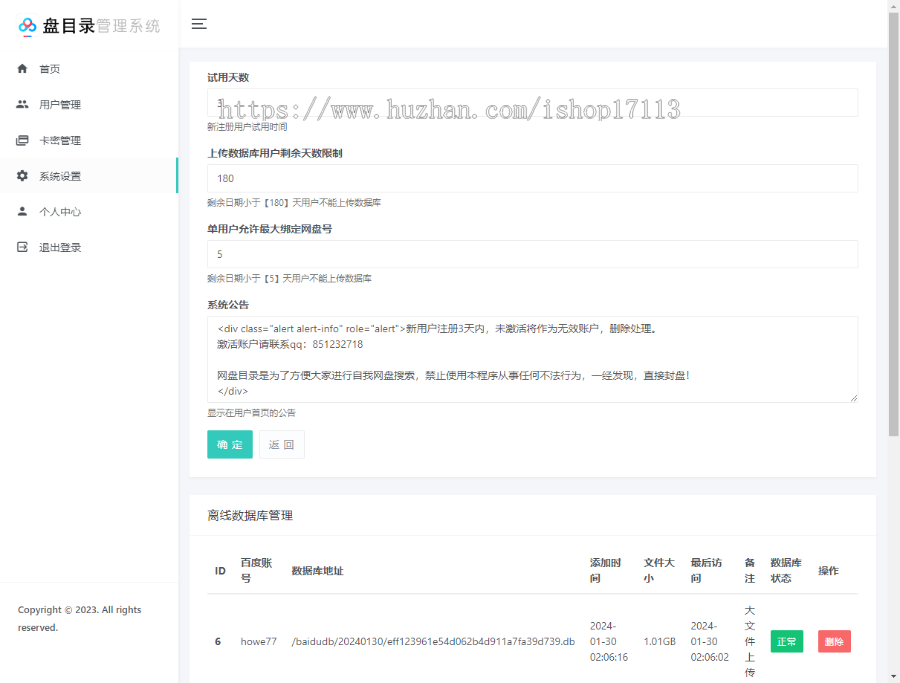Image resolution: width=900 pixels, height=683 pixels.
Task: Click the 试用天数 field label
Action: [228, 77]
